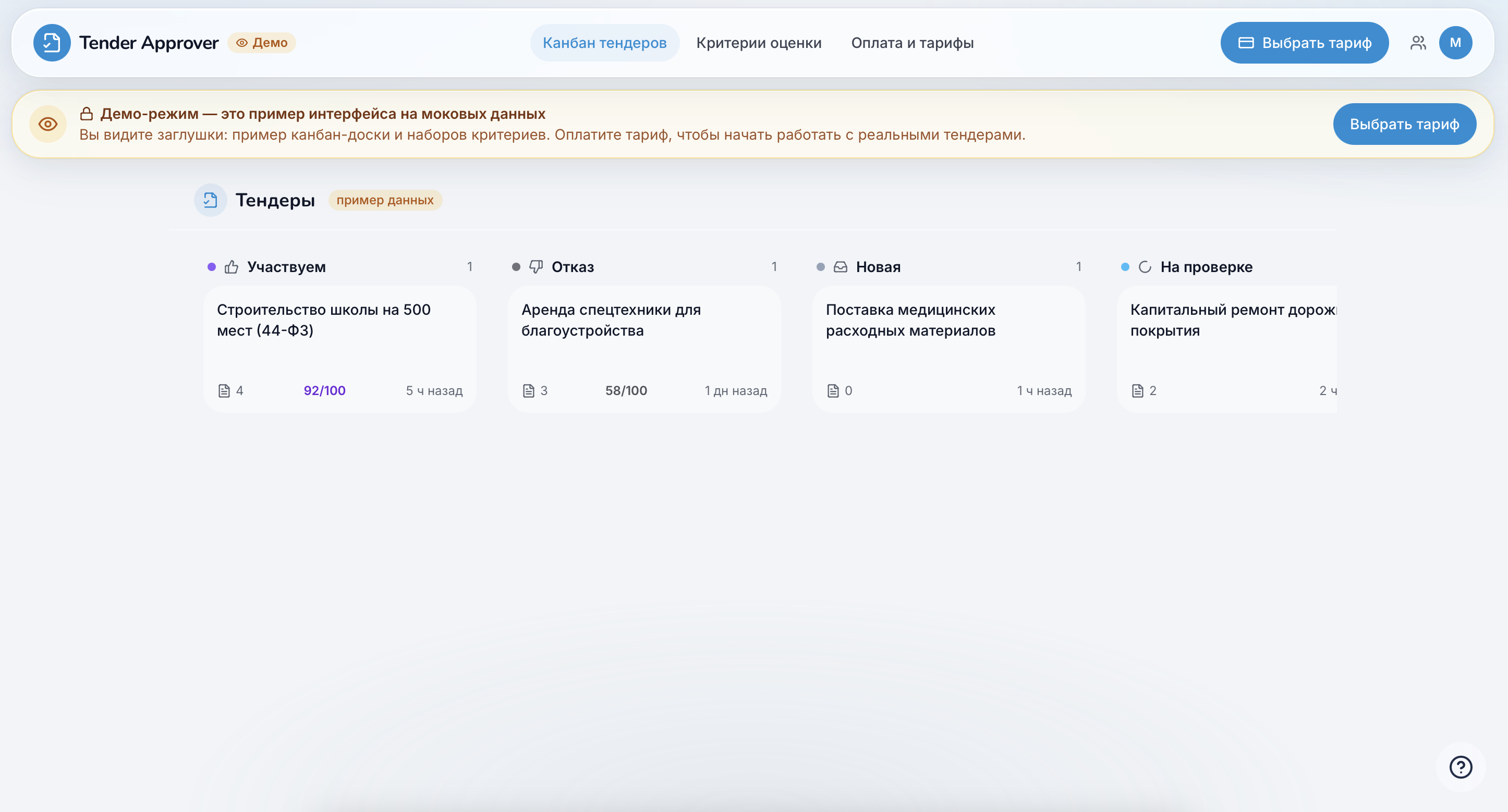Click the Отказ column heading
The height and width of the screenshot is (812, 1508).
[573, 267]
